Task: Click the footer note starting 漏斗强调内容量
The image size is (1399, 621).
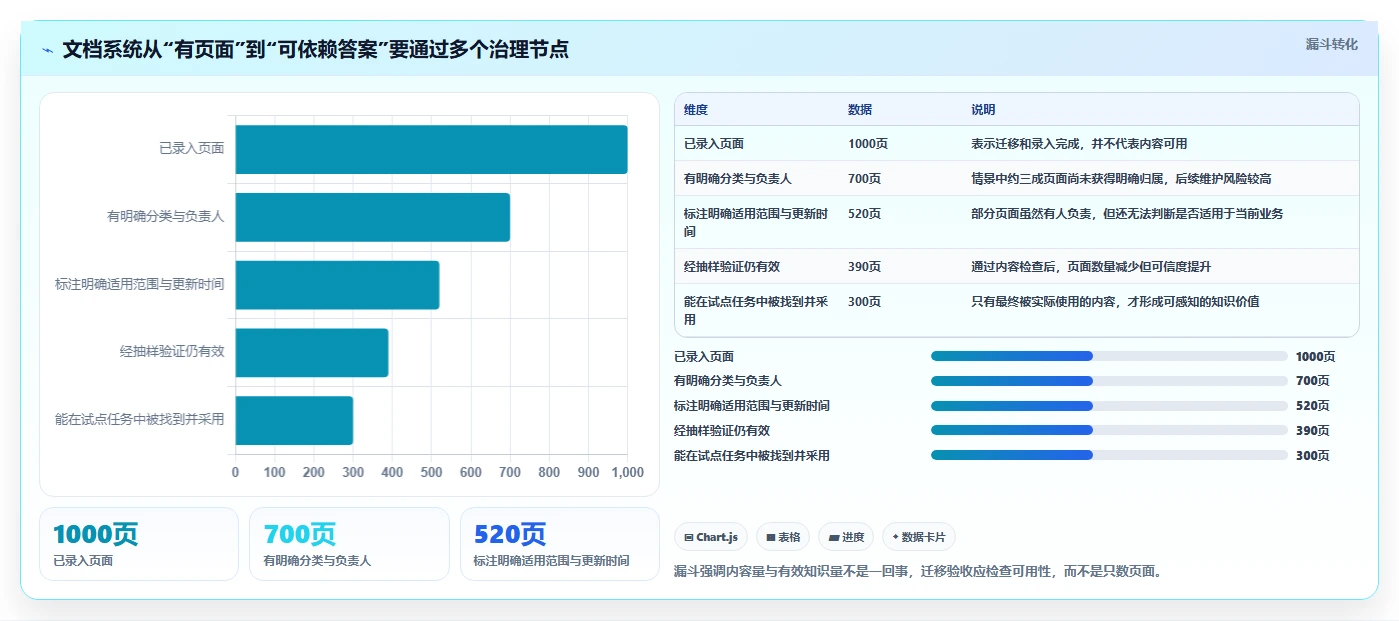Action: [918, 573]
